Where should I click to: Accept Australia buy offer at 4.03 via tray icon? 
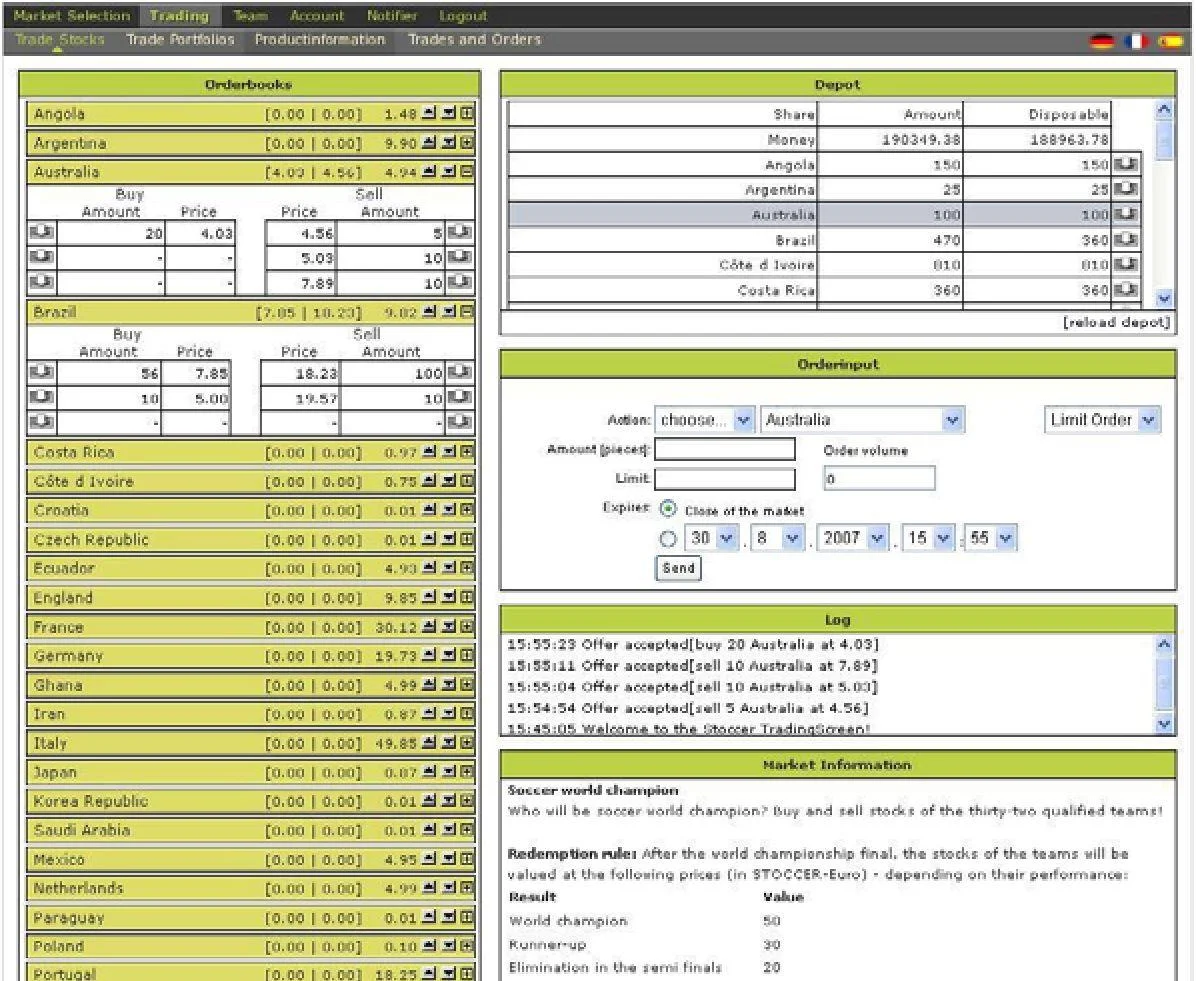(x=41, y=232)
